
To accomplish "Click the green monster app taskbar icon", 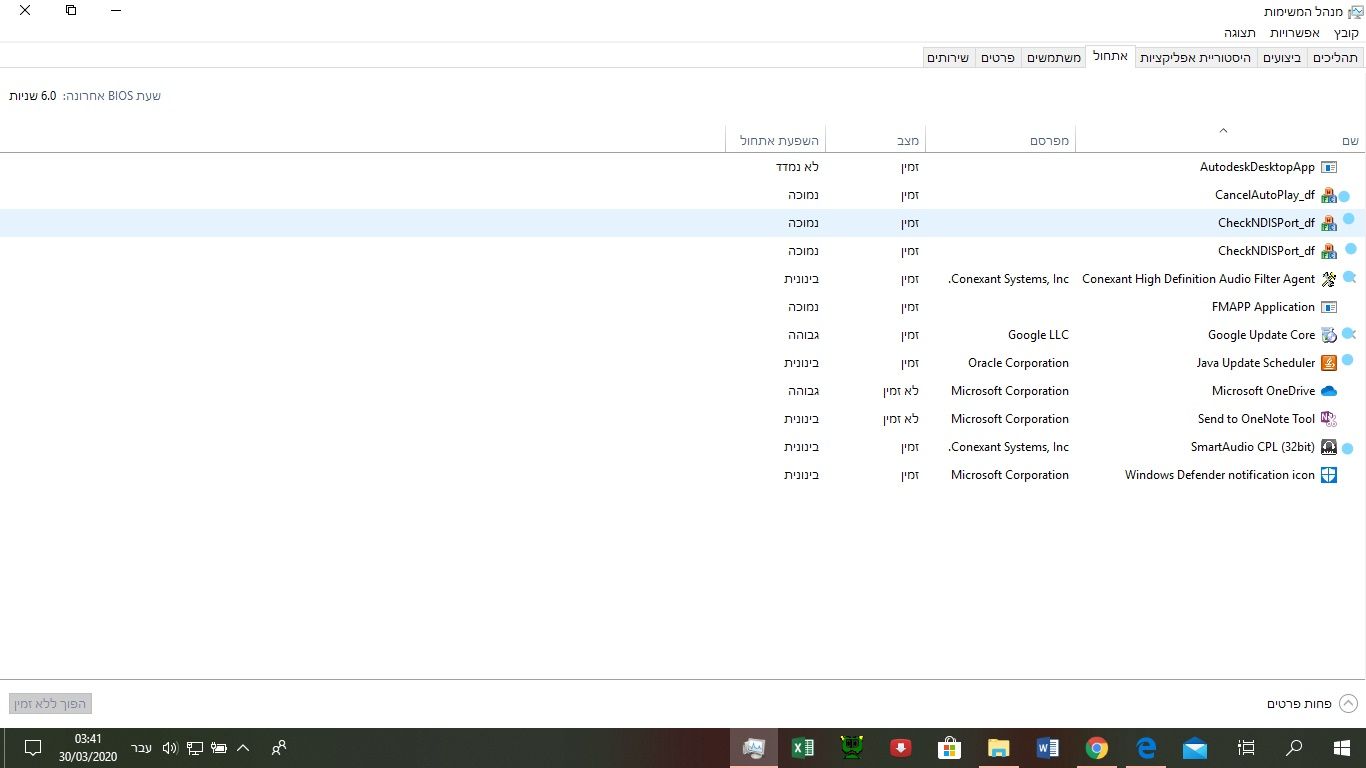I will [851, 748].
